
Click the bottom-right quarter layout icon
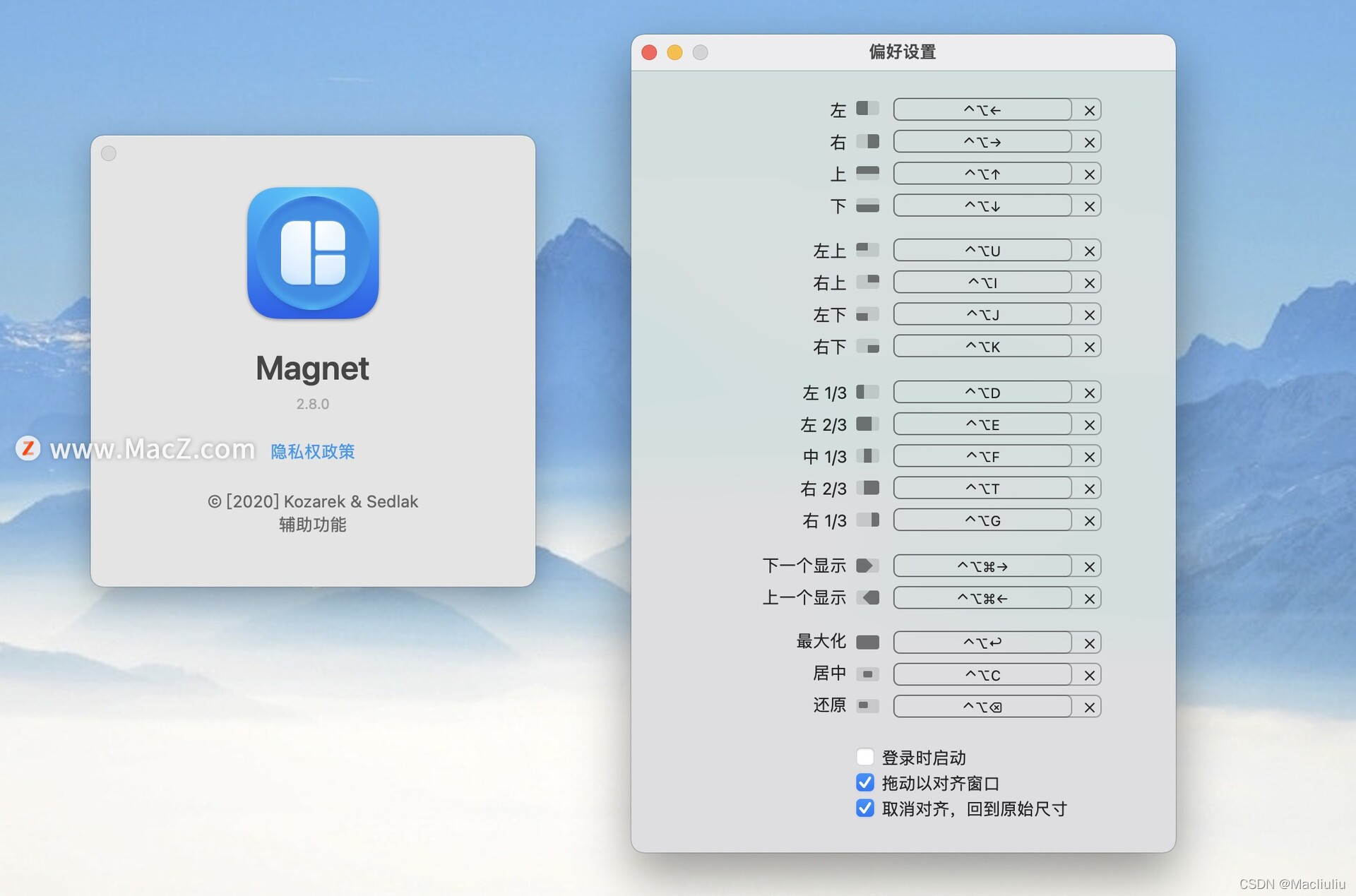point(867,347)
